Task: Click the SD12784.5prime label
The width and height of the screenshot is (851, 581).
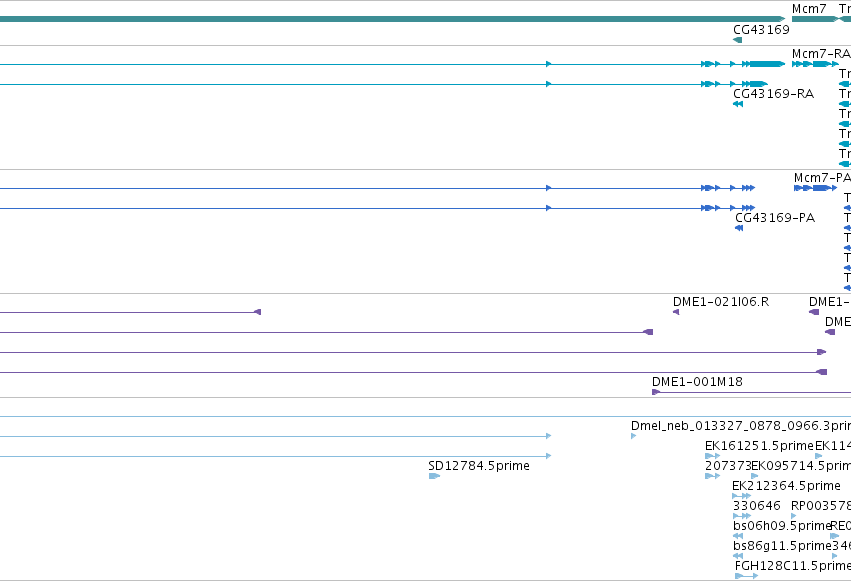Action: (479, 466)
